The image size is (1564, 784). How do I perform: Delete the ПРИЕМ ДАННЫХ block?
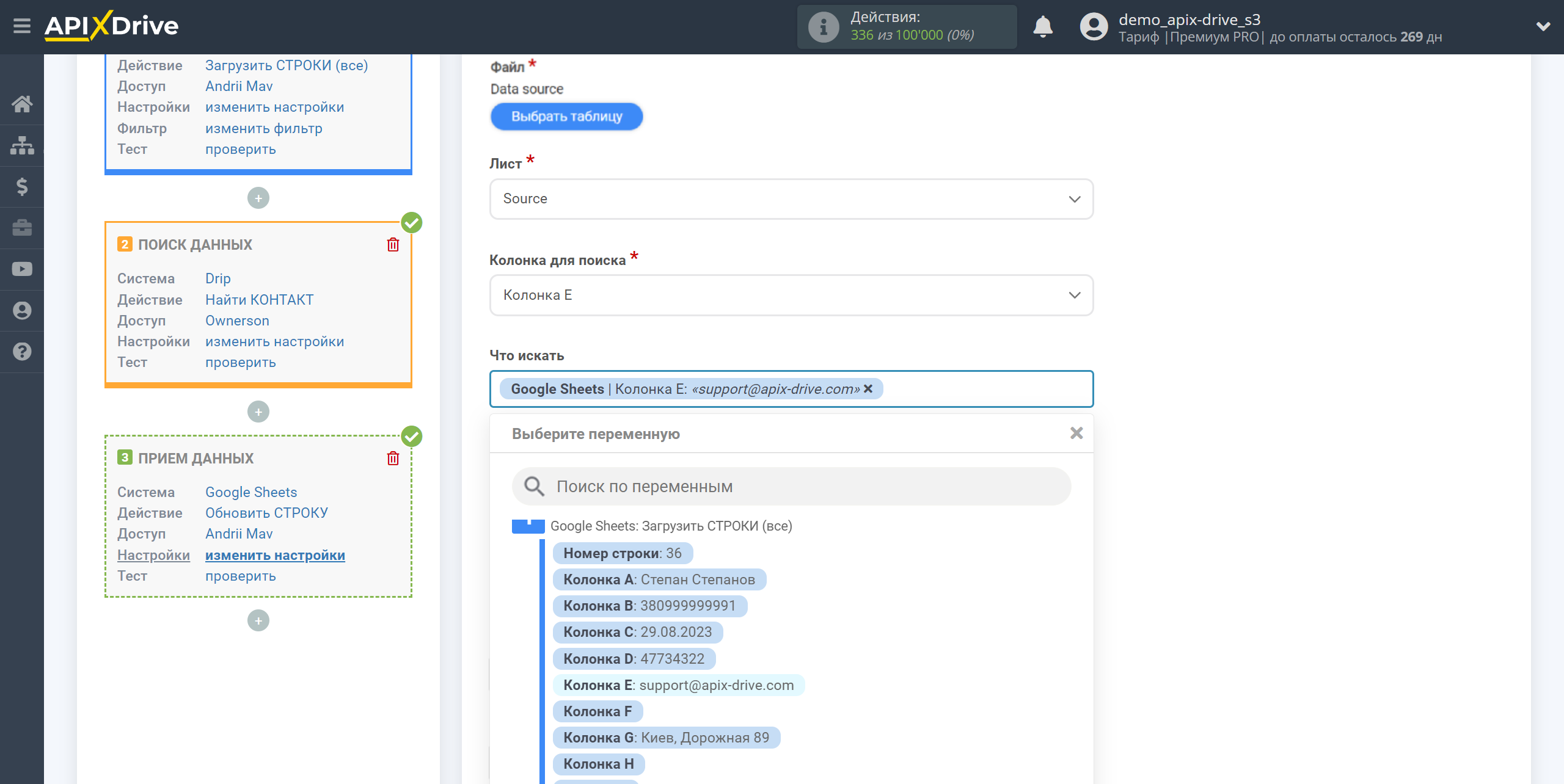393,459
